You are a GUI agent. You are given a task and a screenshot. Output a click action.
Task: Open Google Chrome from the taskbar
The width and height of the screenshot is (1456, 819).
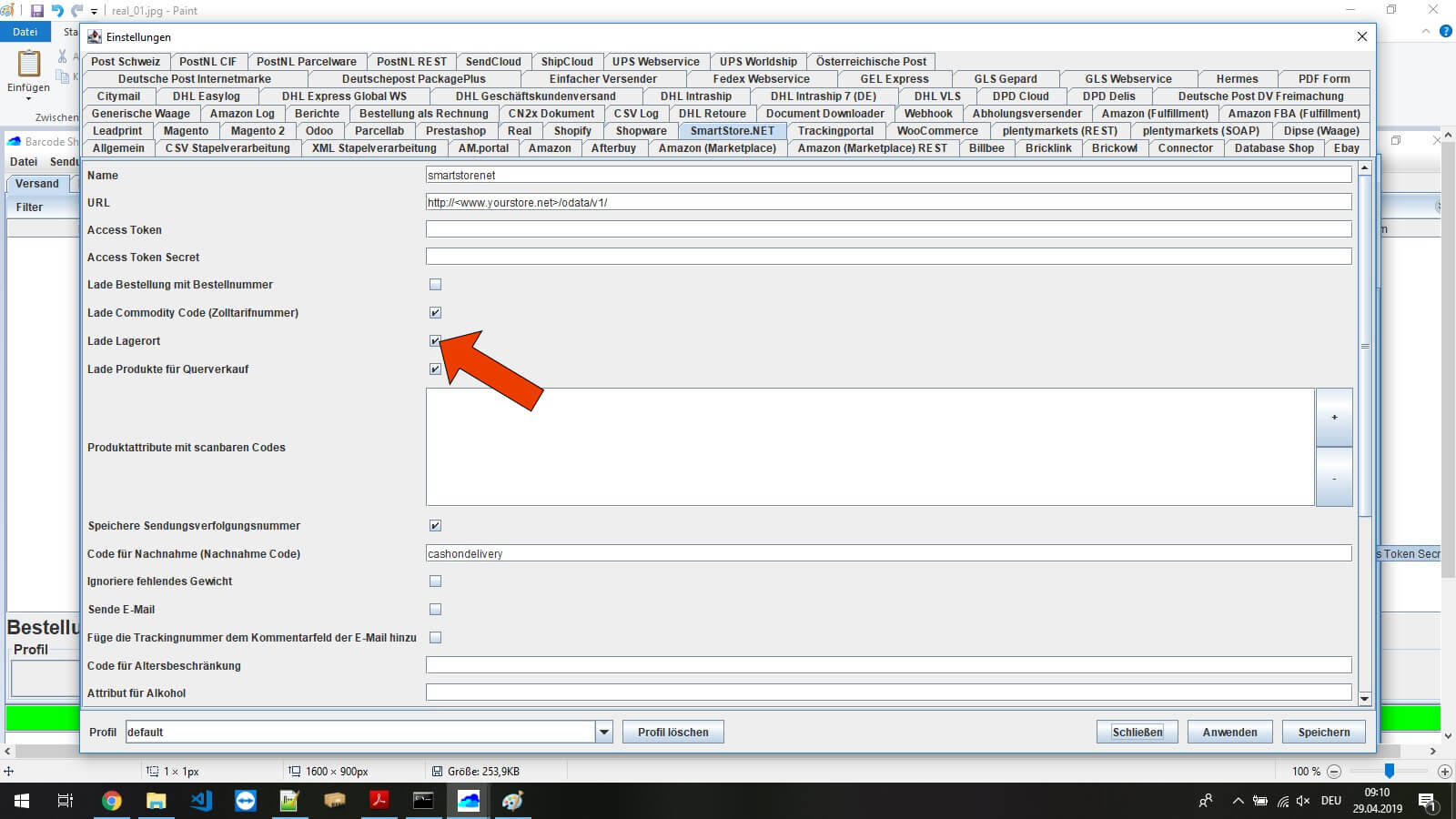pos(112,801)
